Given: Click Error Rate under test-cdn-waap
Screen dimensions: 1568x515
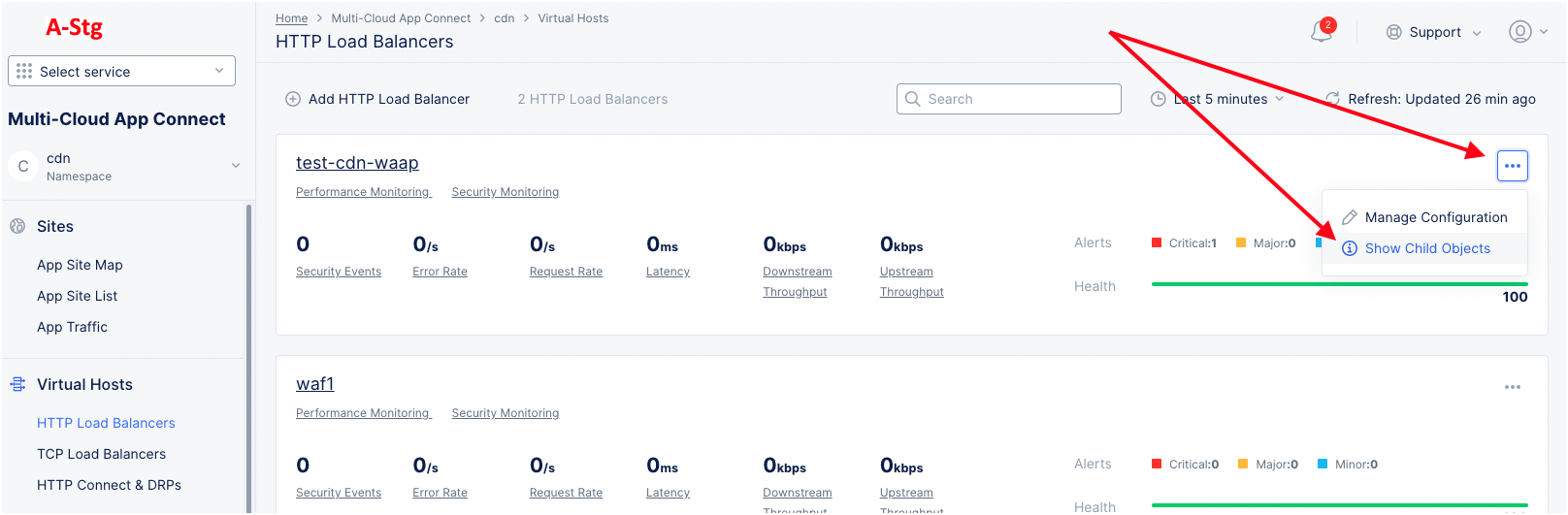Looking at the screenshot, I should point(440,272).
